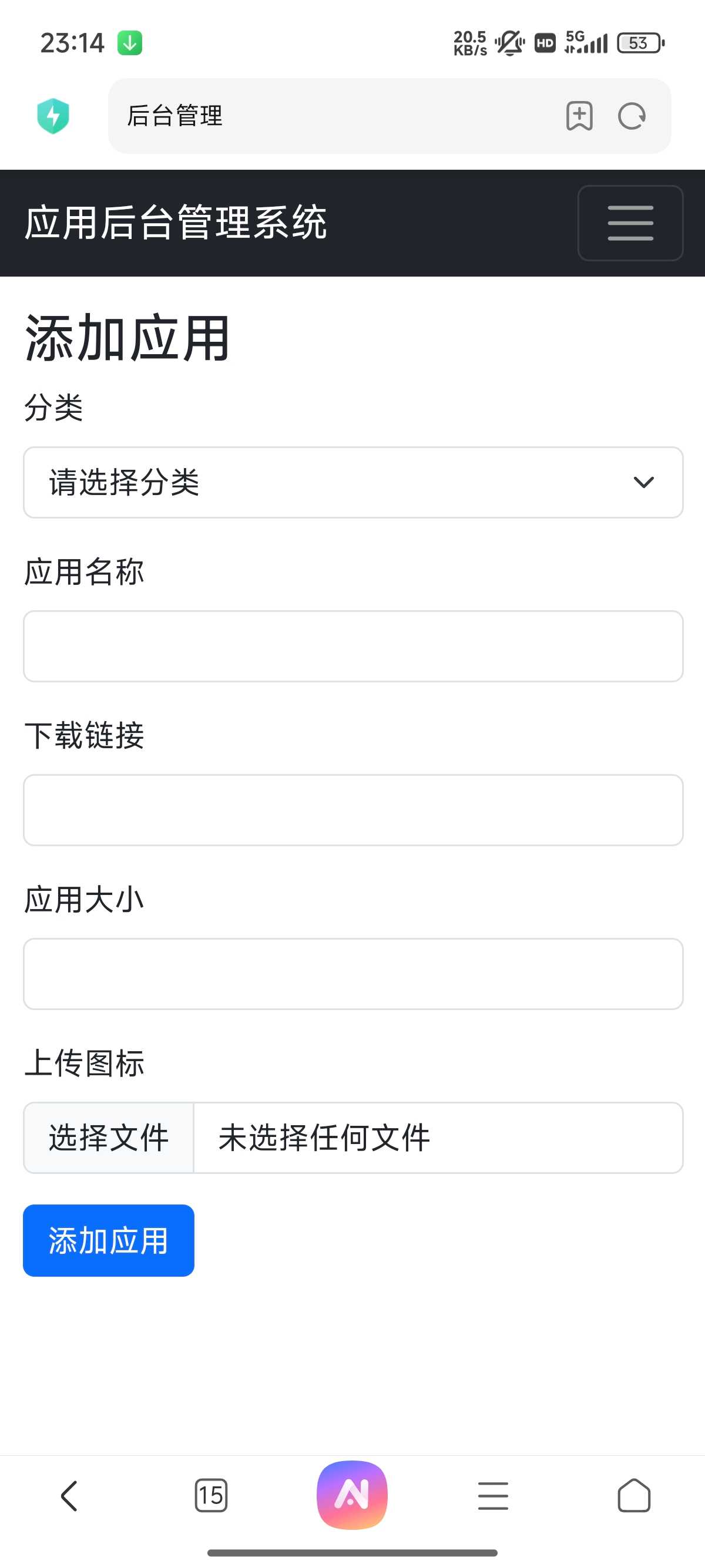This screenshot has height=1568, width=705.
Task: Open the tab switcher showing 15
Action: point(211,1496)
